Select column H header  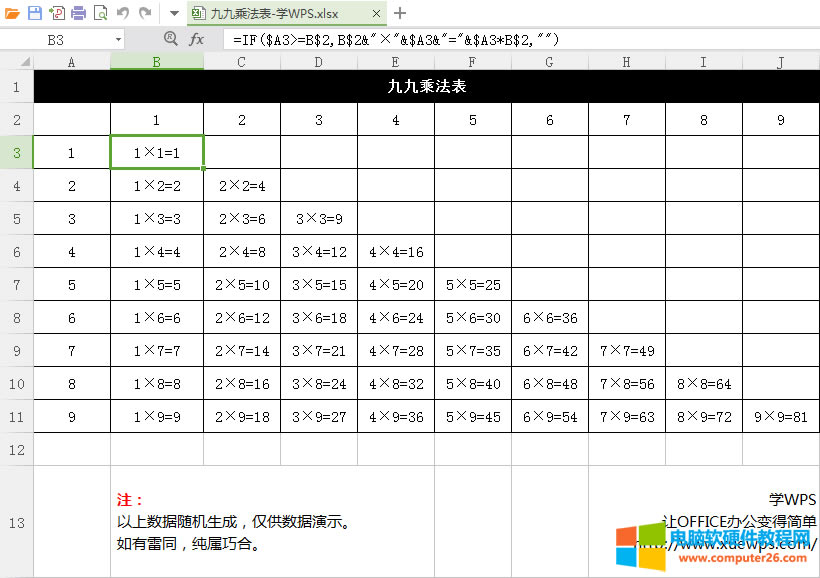tap(627, 62)
